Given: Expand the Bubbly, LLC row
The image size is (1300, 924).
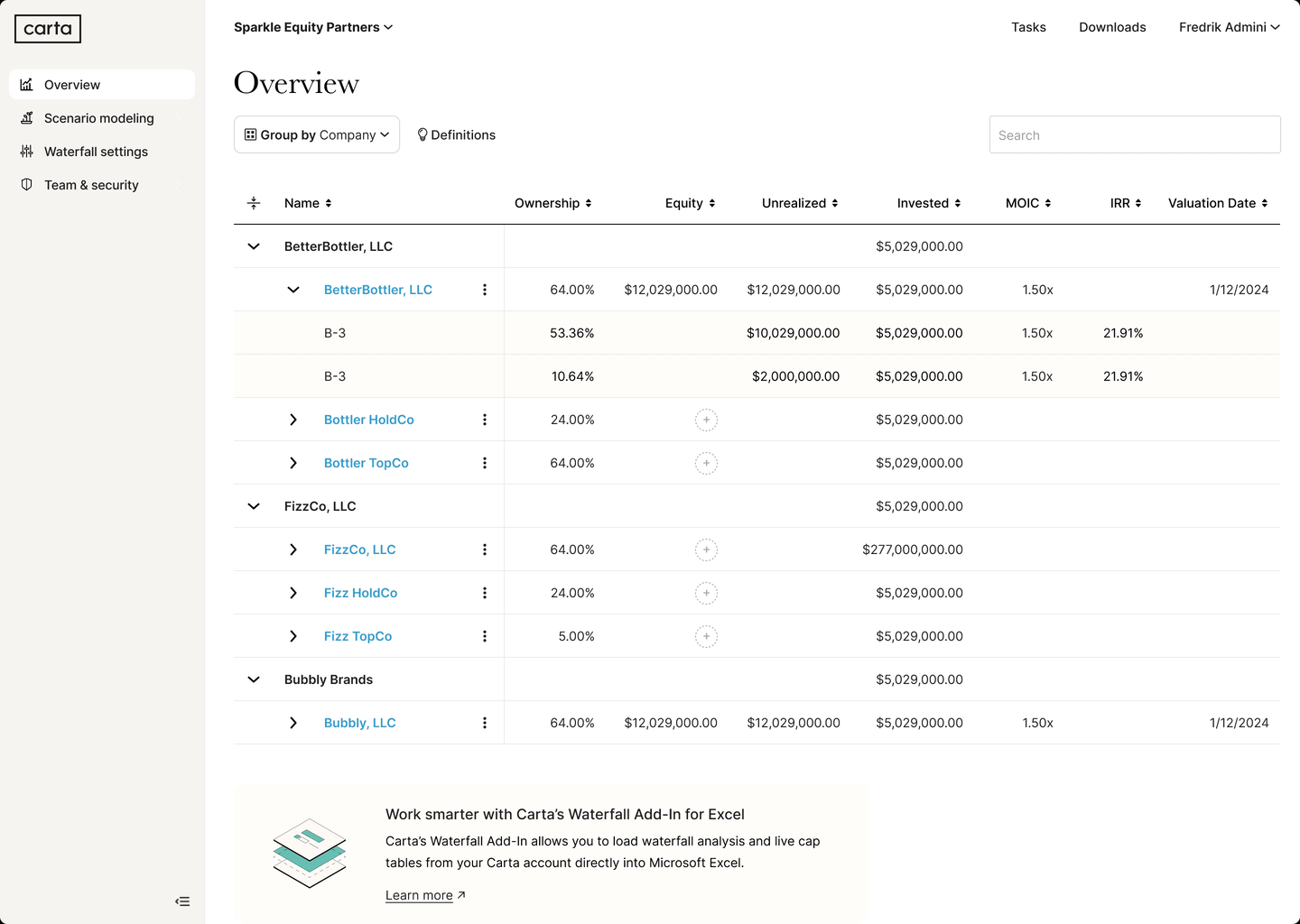Looking at the screenshot, I should [x=293, y=723].
